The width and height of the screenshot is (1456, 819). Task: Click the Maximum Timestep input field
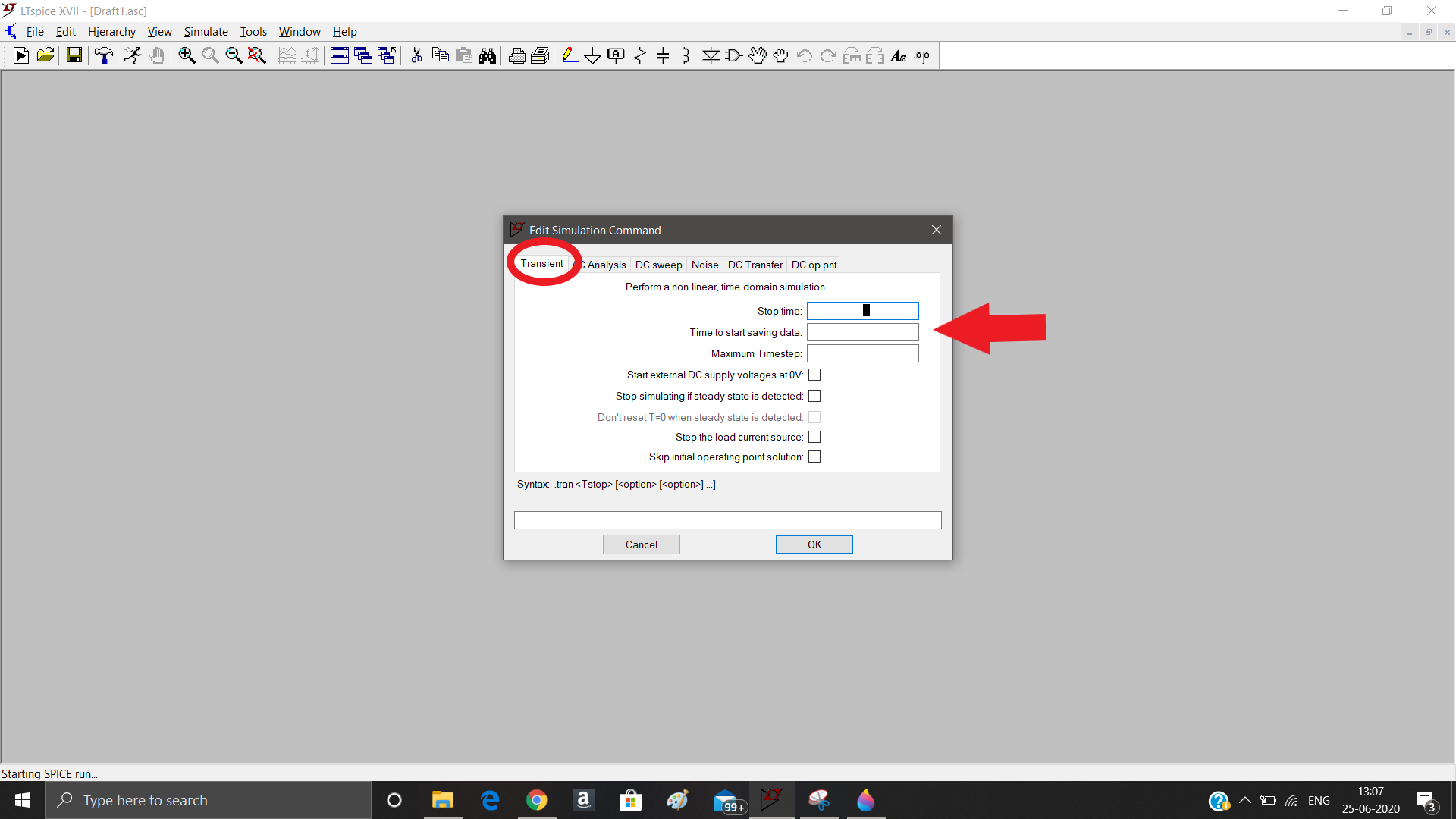[x=862, y=353]
